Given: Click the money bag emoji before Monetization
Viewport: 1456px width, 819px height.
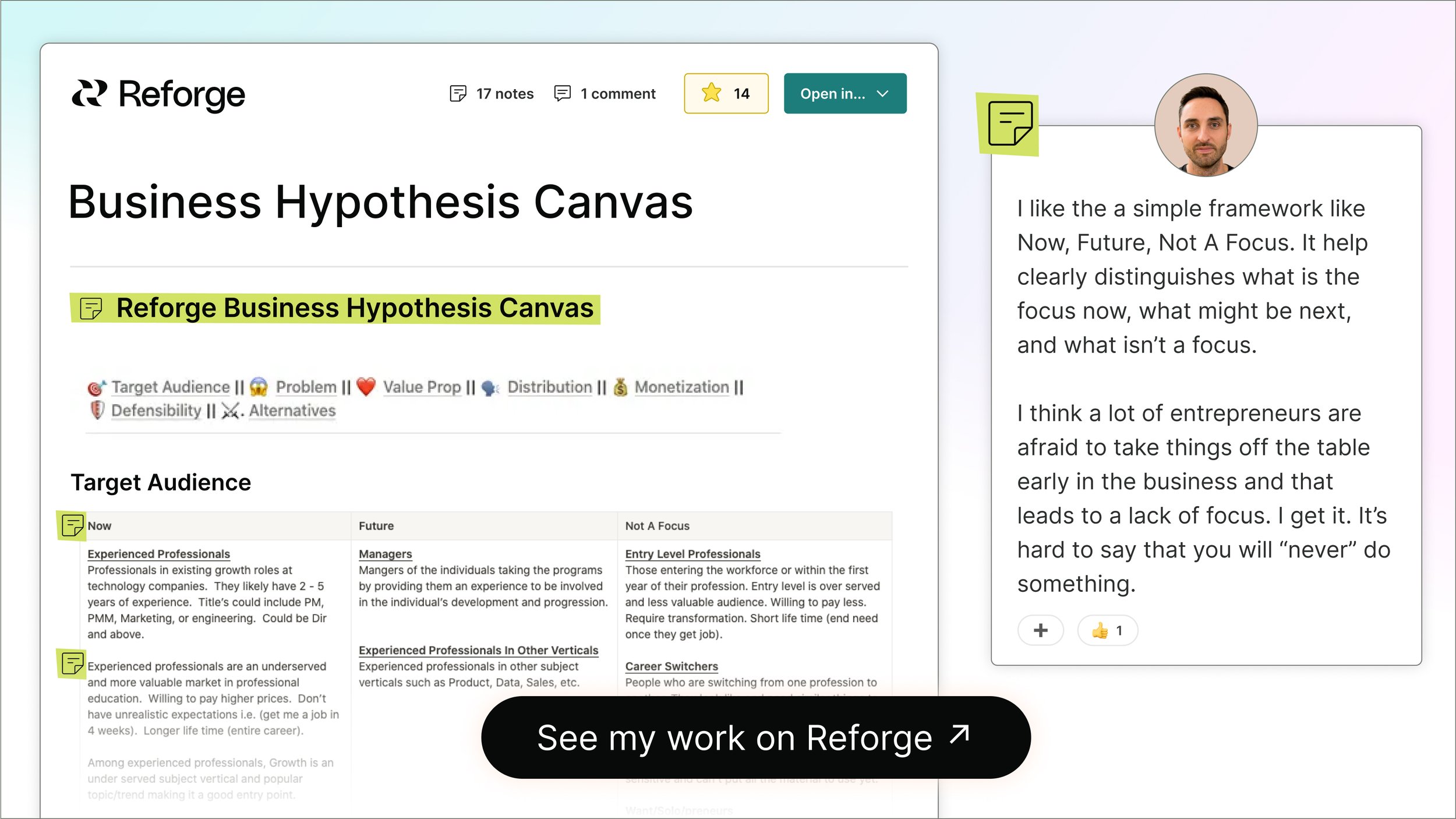Looking at the screenshot, I should pyautogui.click(x=621, y=387).
